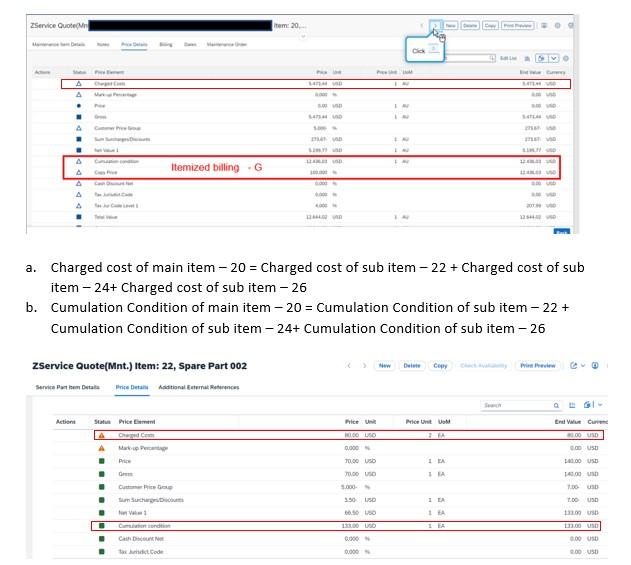Click New button in Item 20 toolbar
This screenshot has width=631, height=565.
click(450, 25)
